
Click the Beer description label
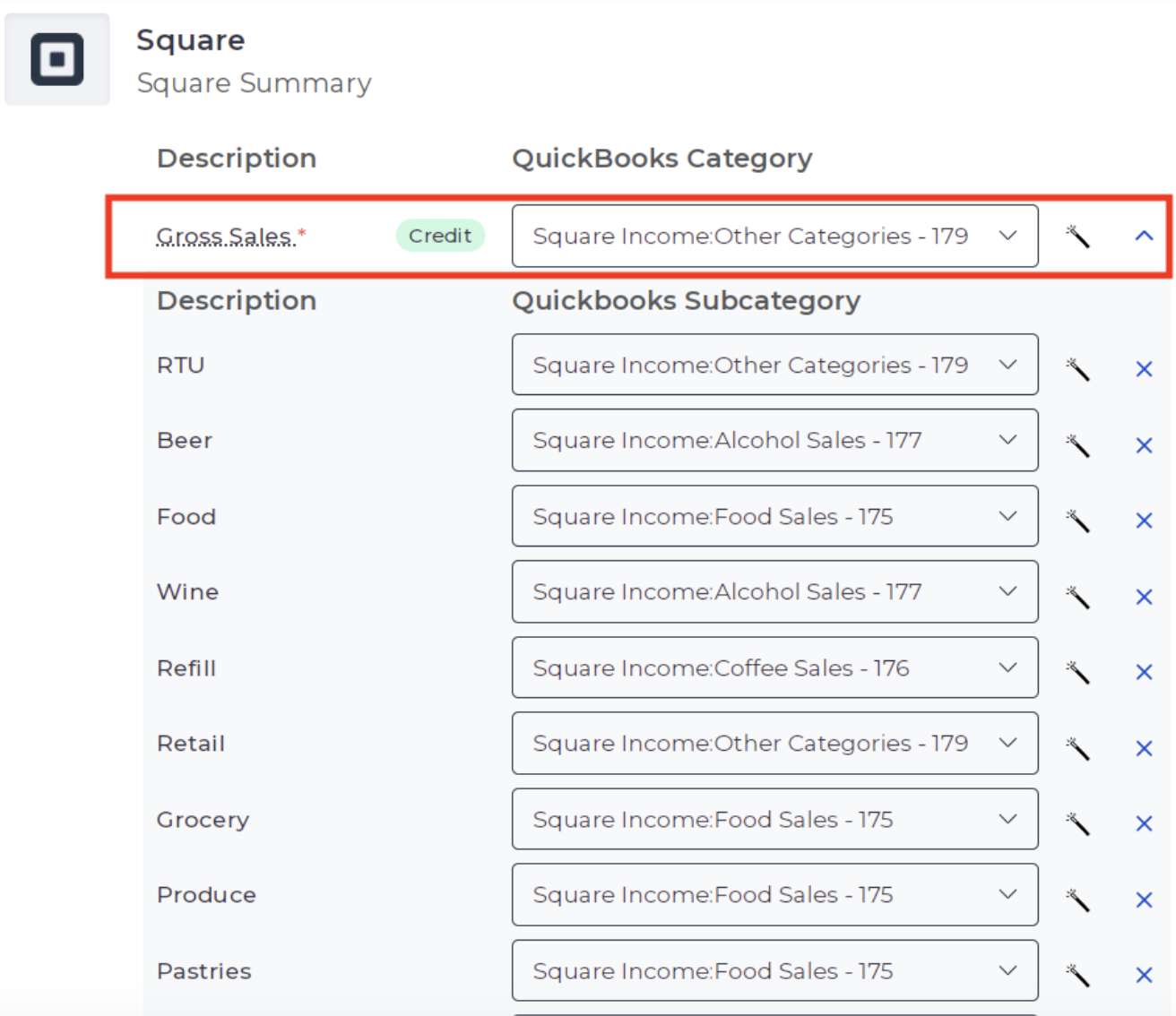click(x=185, y=440)
